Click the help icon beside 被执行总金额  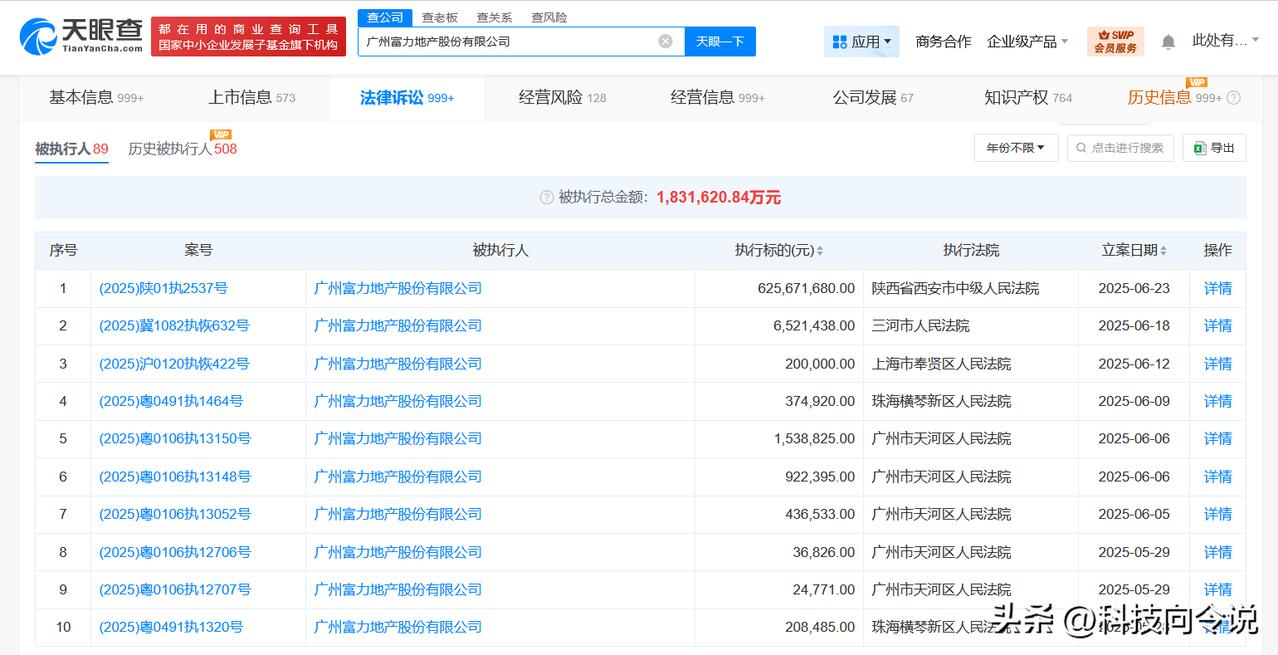[x=546, y=198]
